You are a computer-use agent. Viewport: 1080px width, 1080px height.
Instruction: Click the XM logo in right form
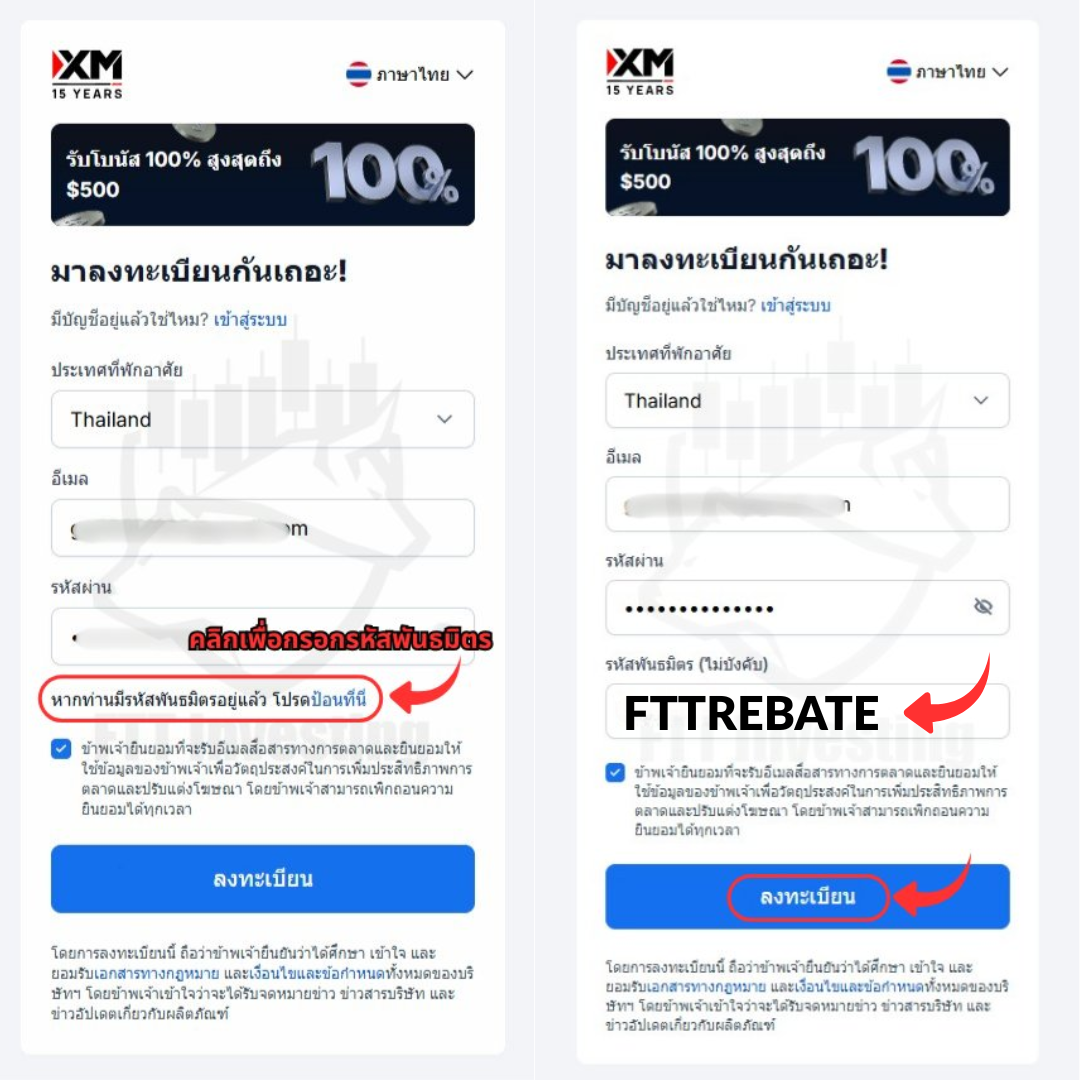pyautogui.click(x=640, y=71)
